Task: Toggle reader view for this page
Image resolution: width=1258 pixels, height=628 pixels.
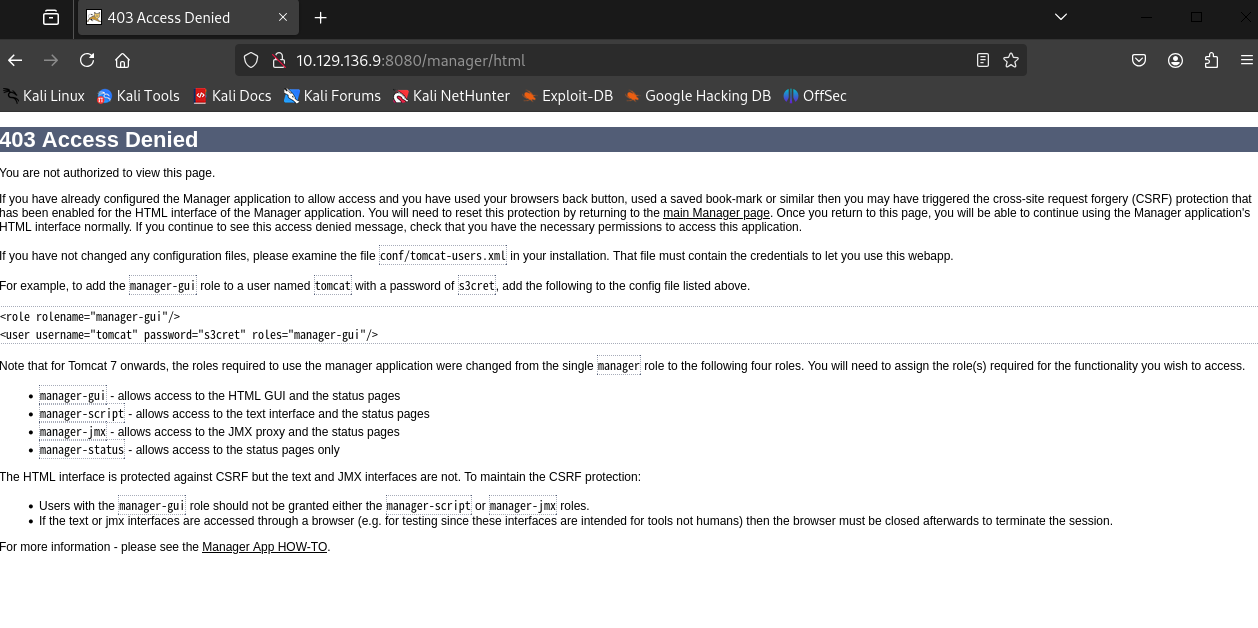Action: click(x=983, y=60)
